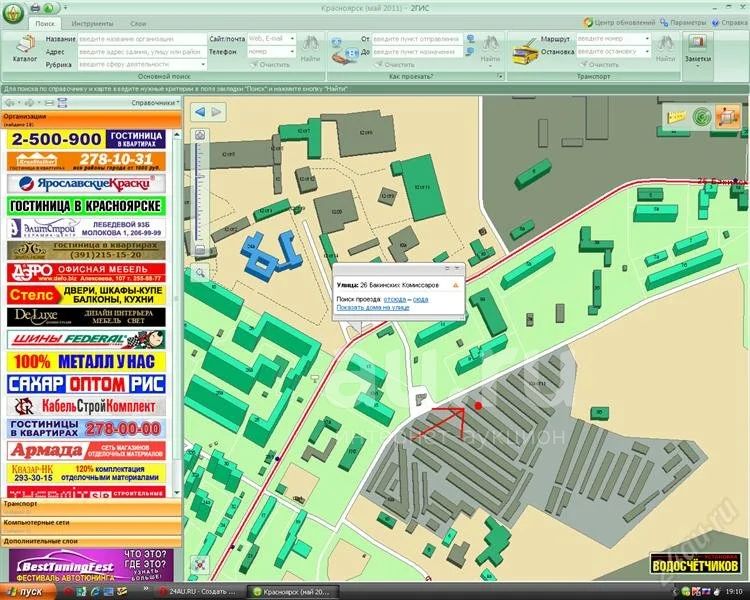
Task: Click the zoom-in button atop zoom slider
Action: click(x=200, y=135)
